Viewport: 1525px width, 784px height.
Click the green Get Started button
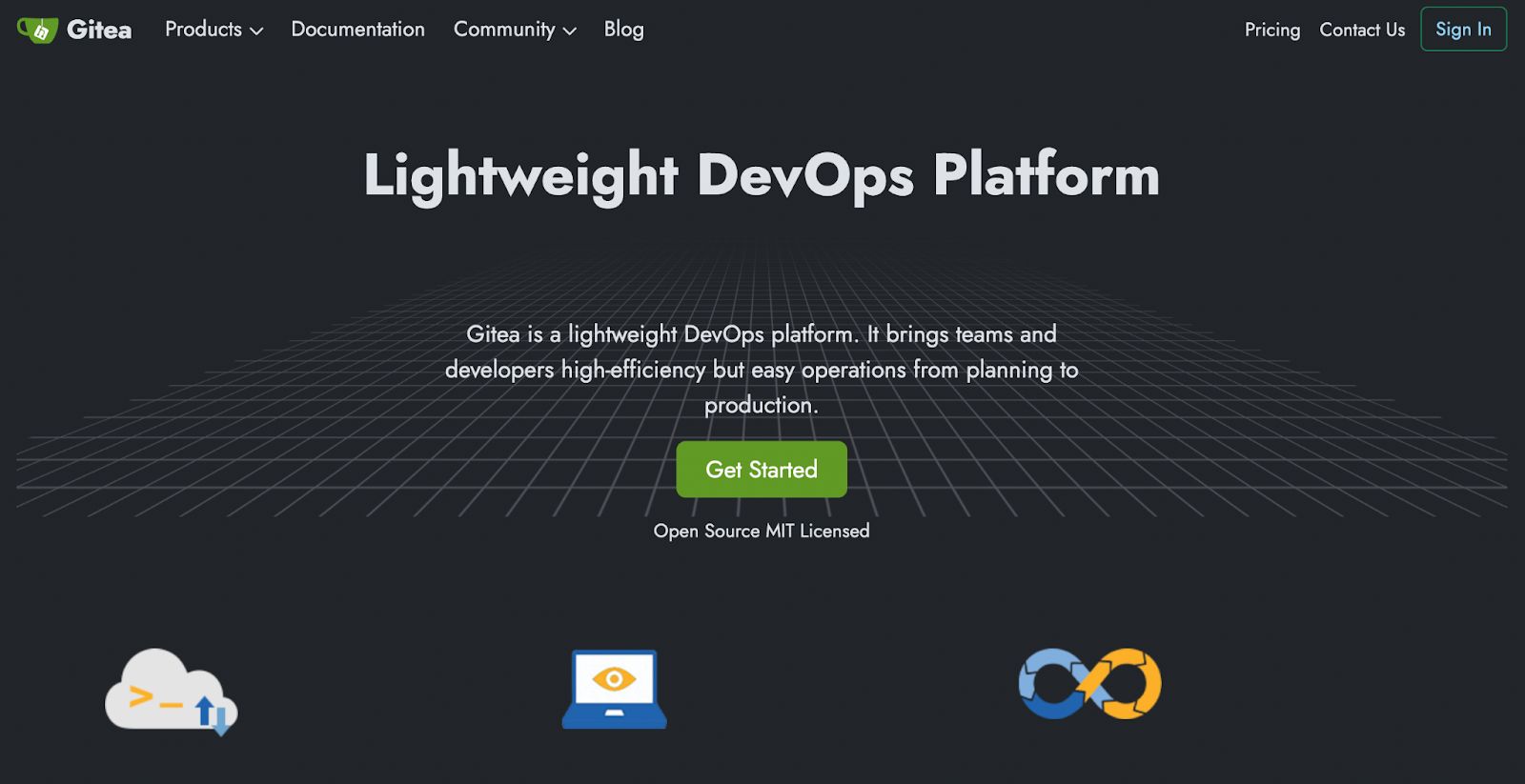[762, 469]
